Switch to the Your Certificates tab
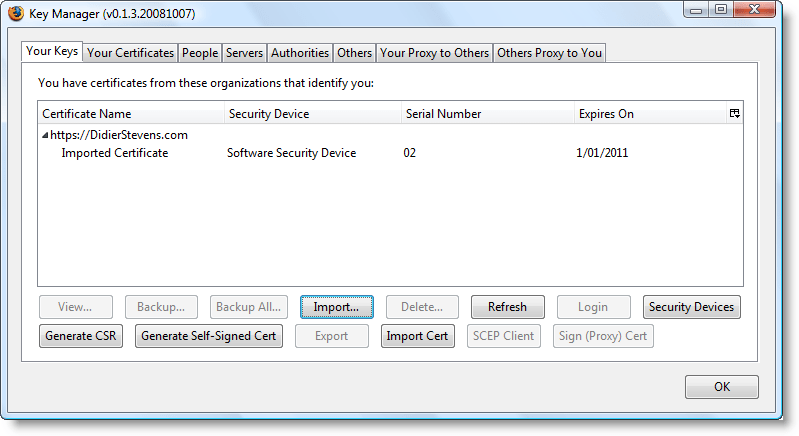The width and height of the screenshot is (799, 436). pyautogui.click(x=130, y=53)
